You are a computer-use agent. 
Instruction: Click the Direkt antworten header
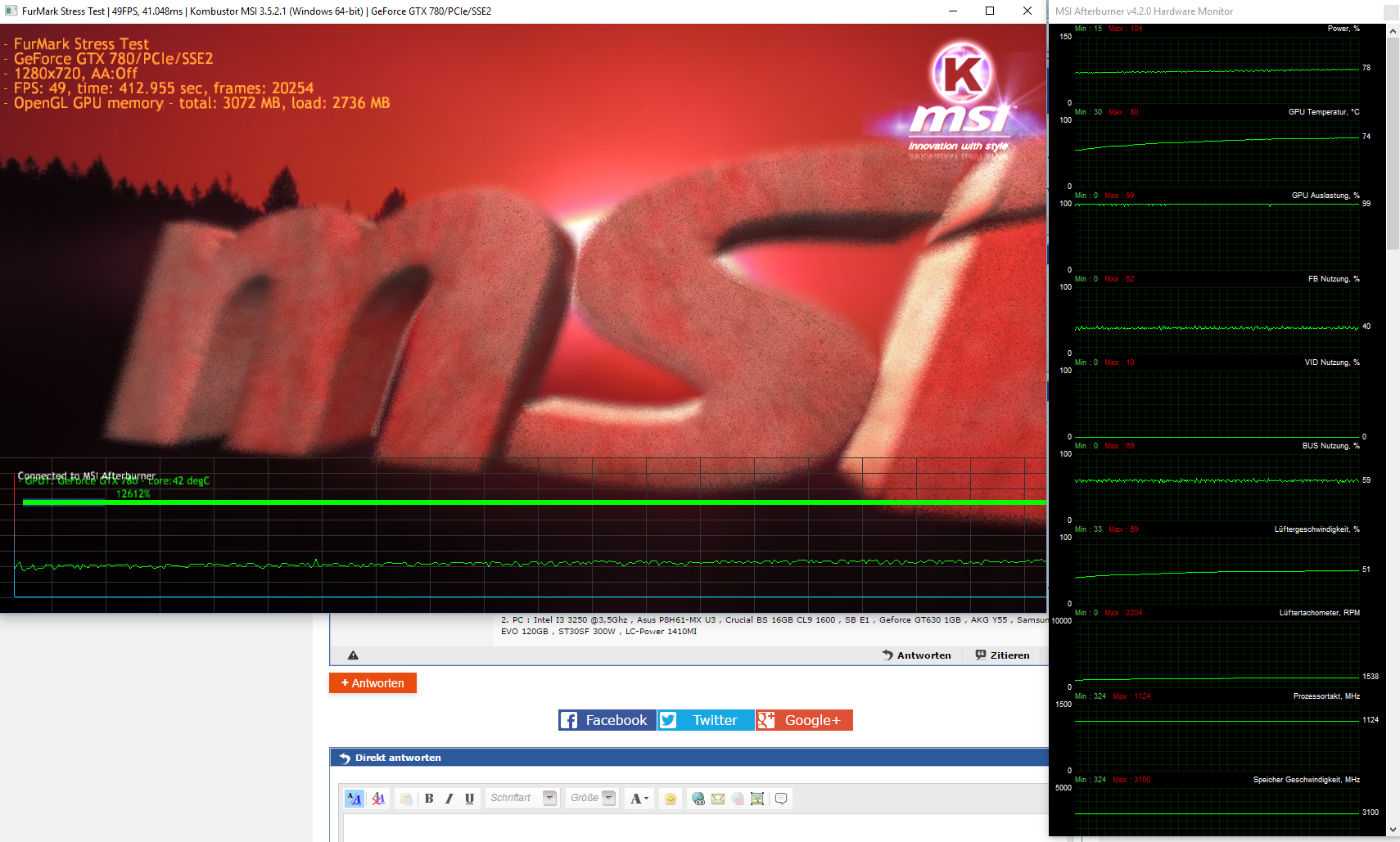point(398,758)
